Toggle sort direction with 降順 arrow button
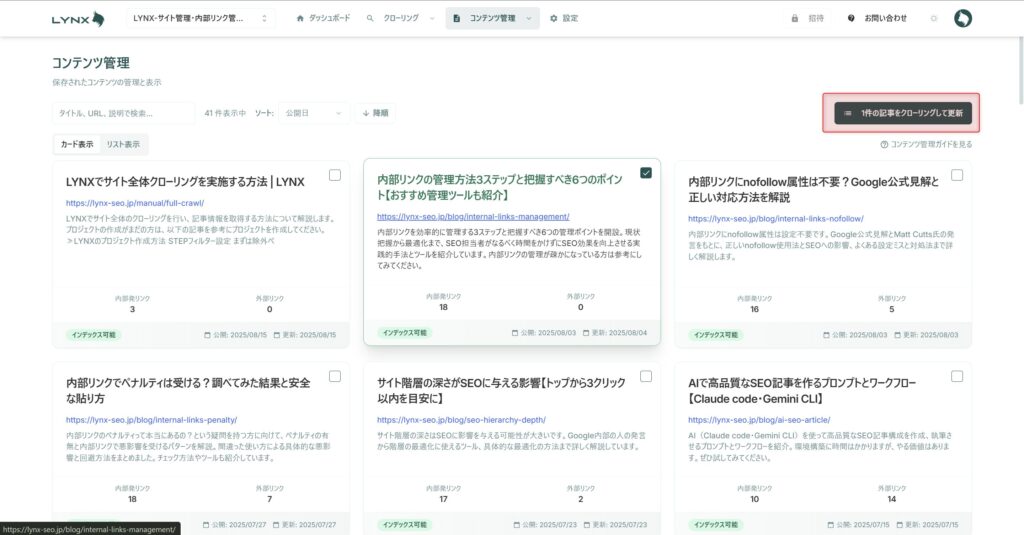 tap(374, 113)
